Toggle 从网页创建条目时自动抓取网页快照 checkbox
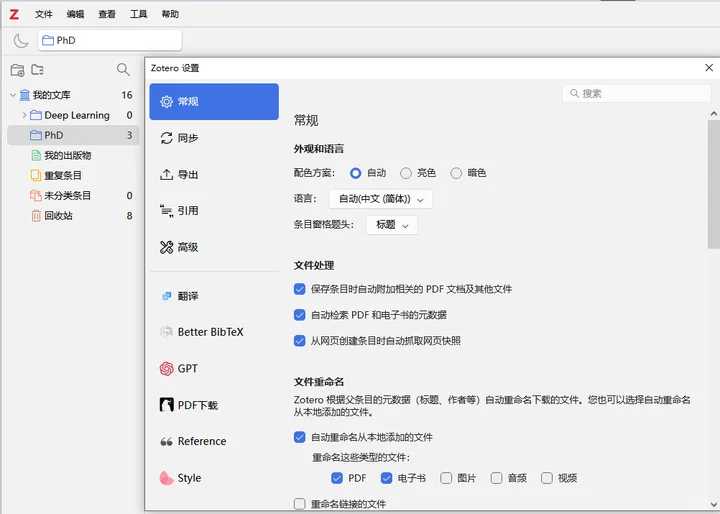The image size is (720, 514). point(299,341)
